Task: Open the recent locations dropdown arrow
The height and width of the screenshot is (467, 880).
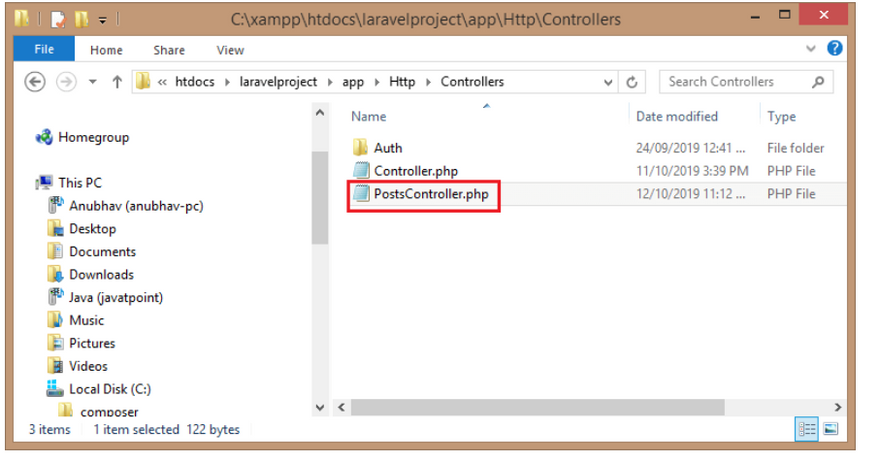Action: pos(93,82)
